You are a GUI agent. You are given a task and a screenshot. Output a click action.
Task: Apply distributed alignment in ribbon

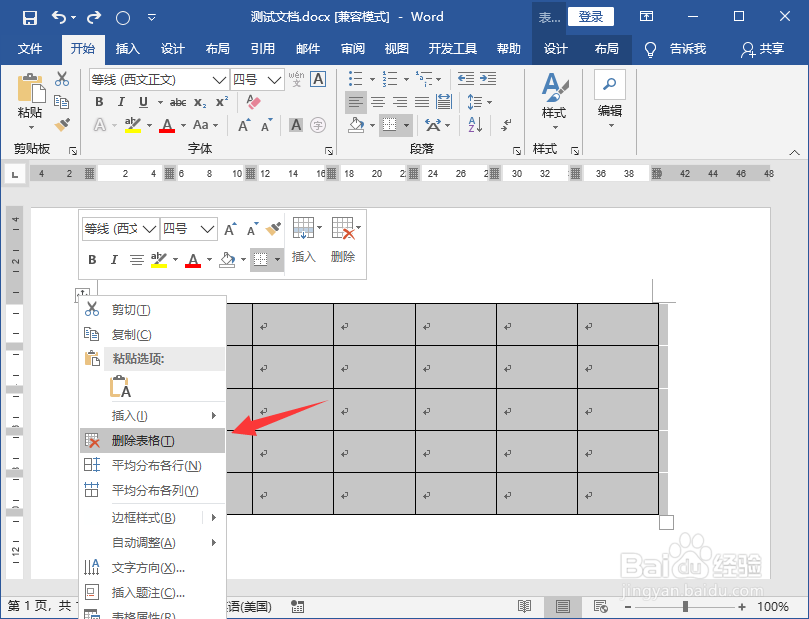pos(444,102)
